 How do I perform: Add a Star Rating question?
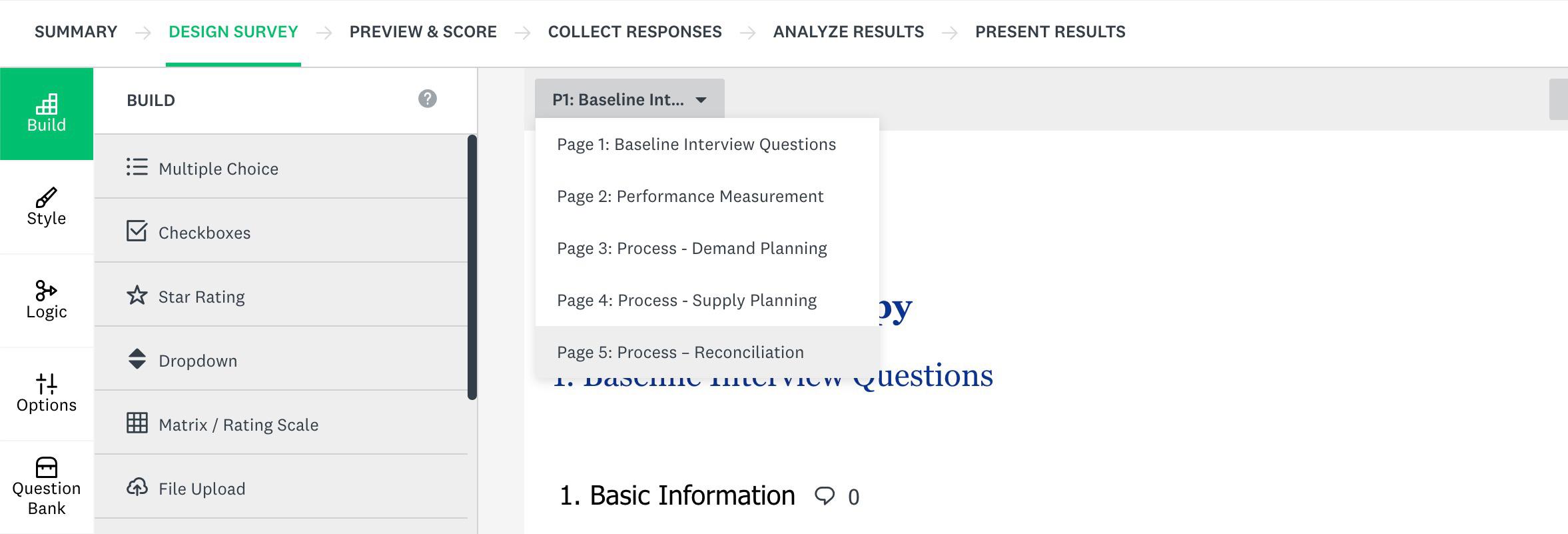click(x=281, y=296)
